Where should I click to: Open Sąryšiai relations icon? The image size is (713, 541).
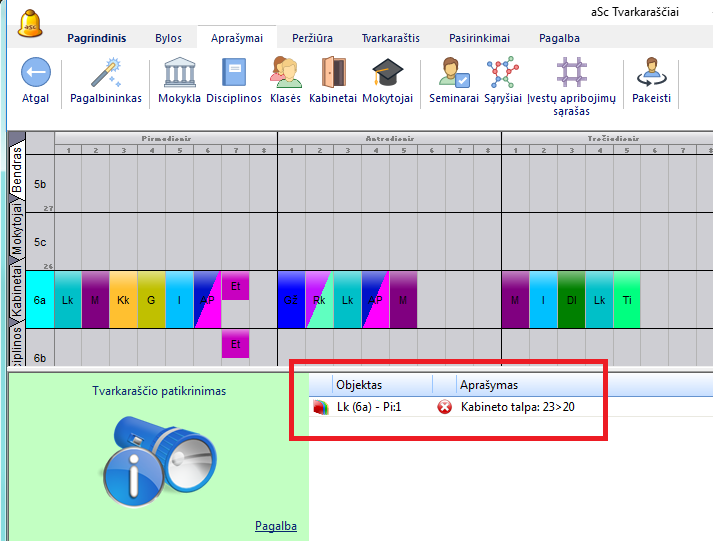[502, 74]
